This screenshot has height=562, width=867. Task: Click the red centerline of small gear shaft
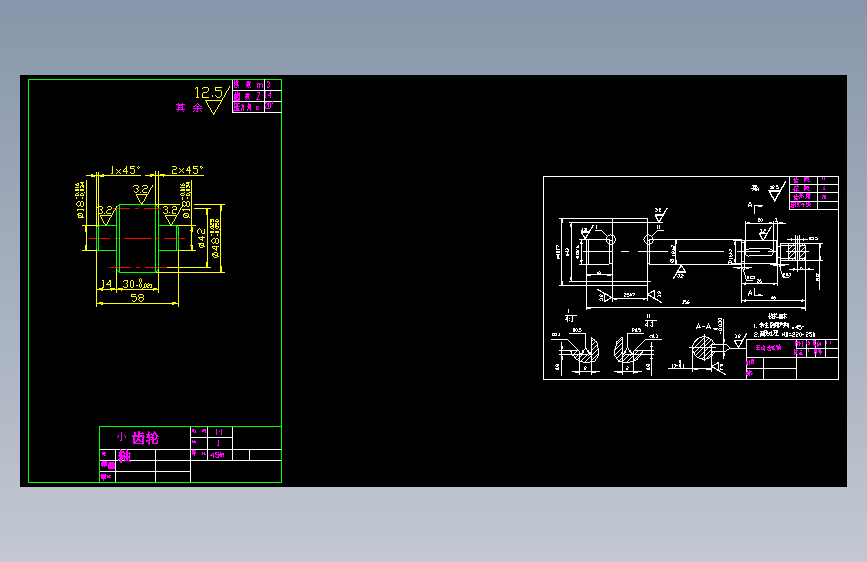137,238
